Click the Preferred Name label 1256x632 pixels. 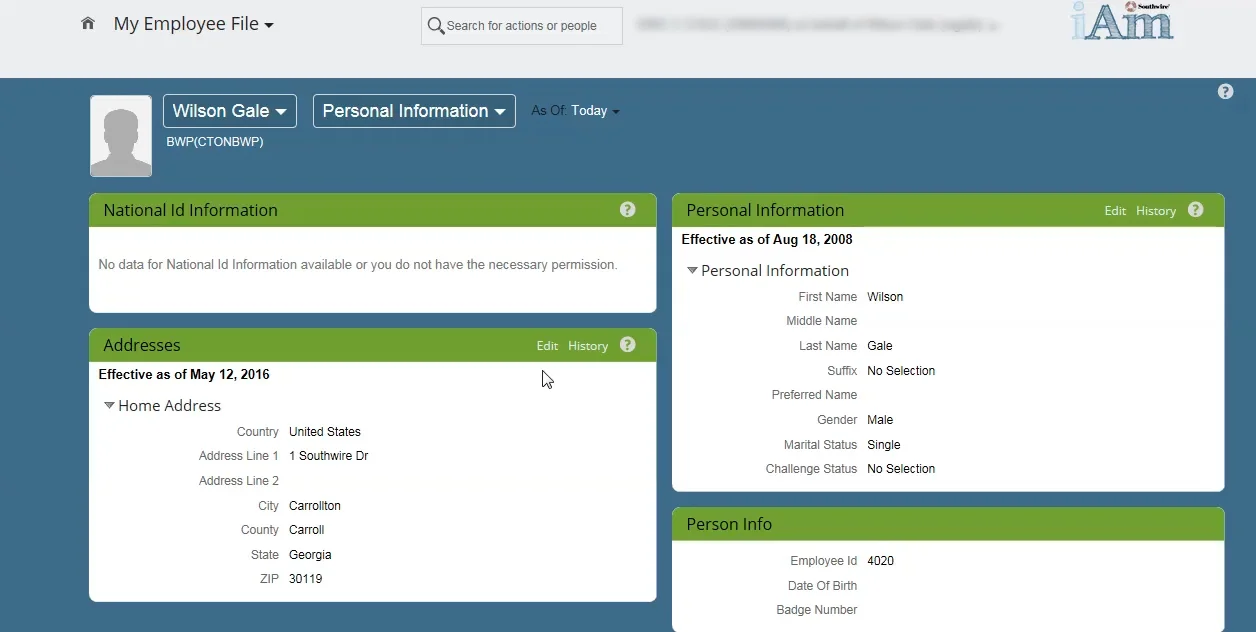815,395
